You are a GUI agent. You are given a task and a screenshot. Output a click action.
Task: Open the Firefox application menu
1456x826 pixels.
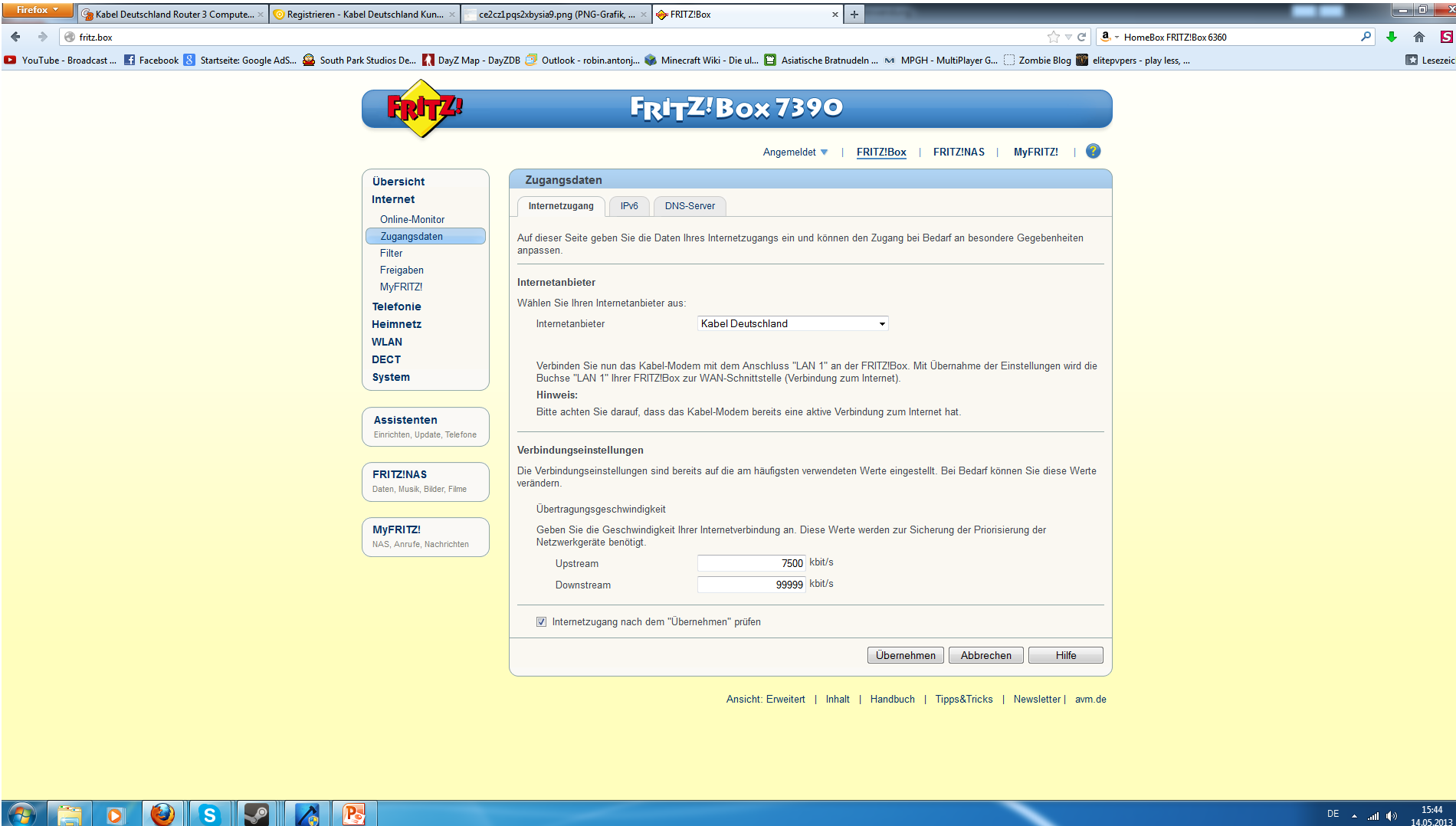37,10
